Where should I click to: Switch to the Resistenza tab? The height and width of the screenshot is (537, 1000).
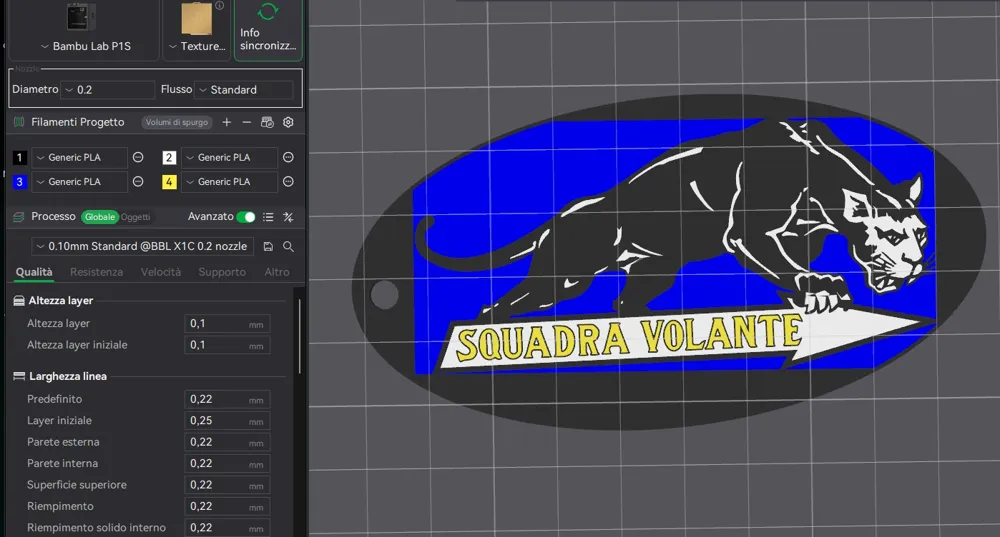tap(96, 272)
